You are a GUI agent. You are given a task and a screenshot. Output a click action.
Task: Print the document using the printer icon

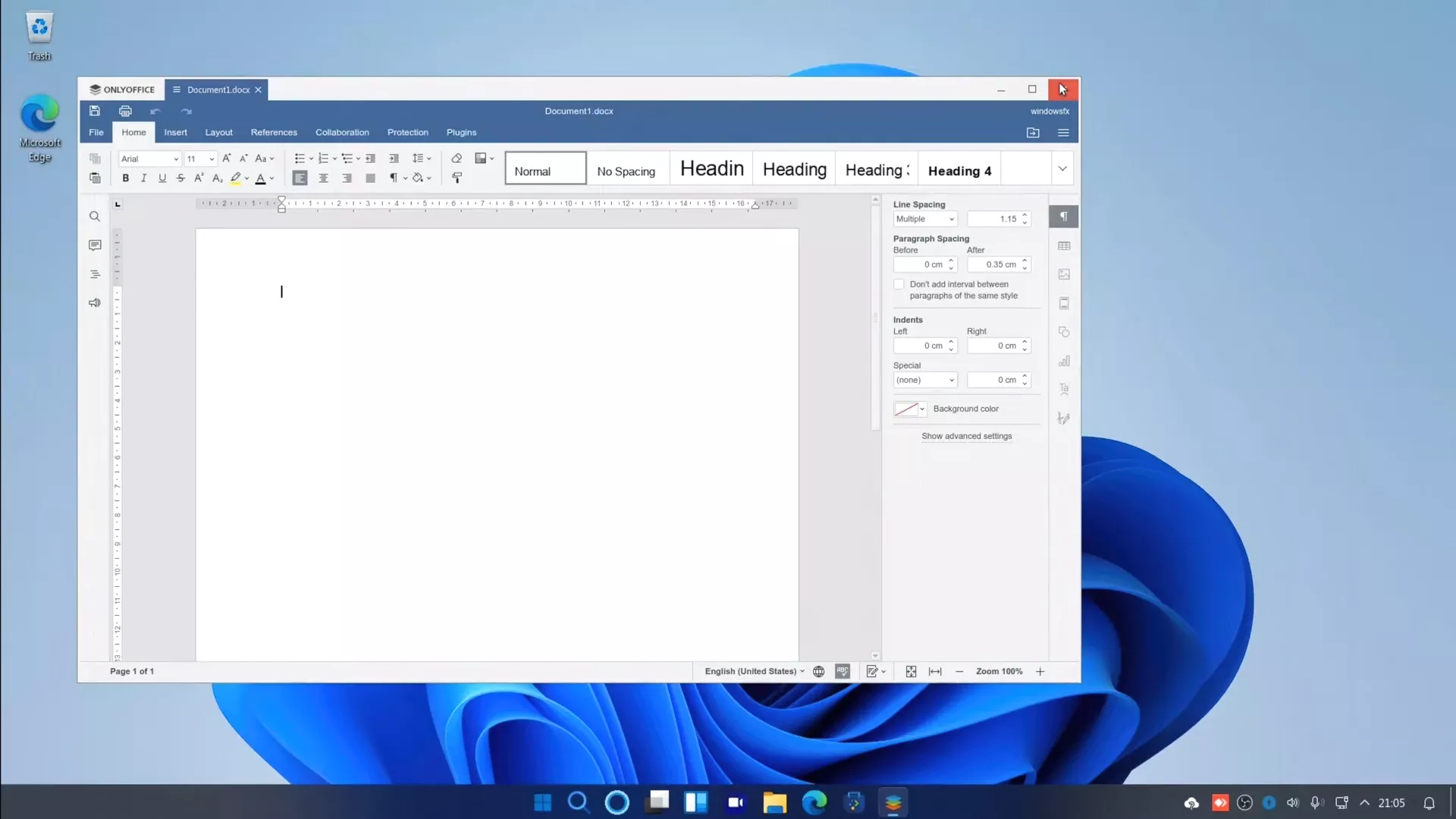click(125, 111)
